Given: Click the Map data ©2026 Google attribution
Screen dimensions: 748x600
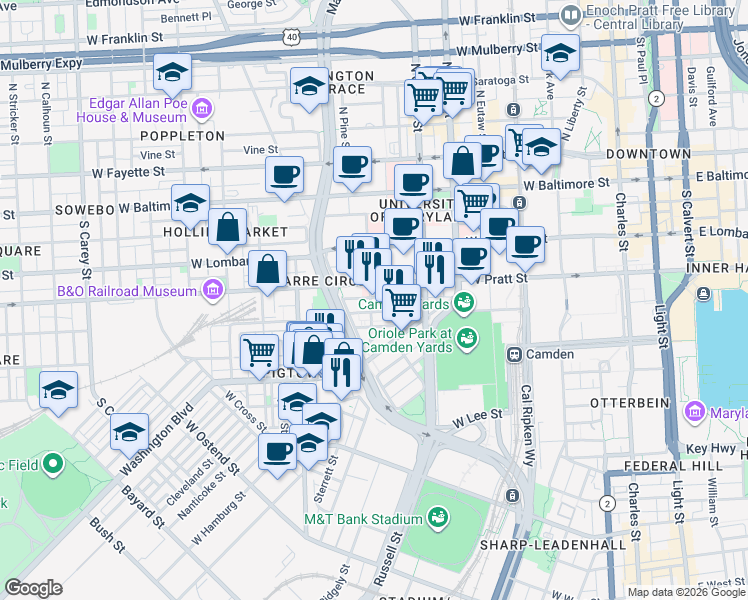Looking at the screenshot, I should tap(687, 593).
